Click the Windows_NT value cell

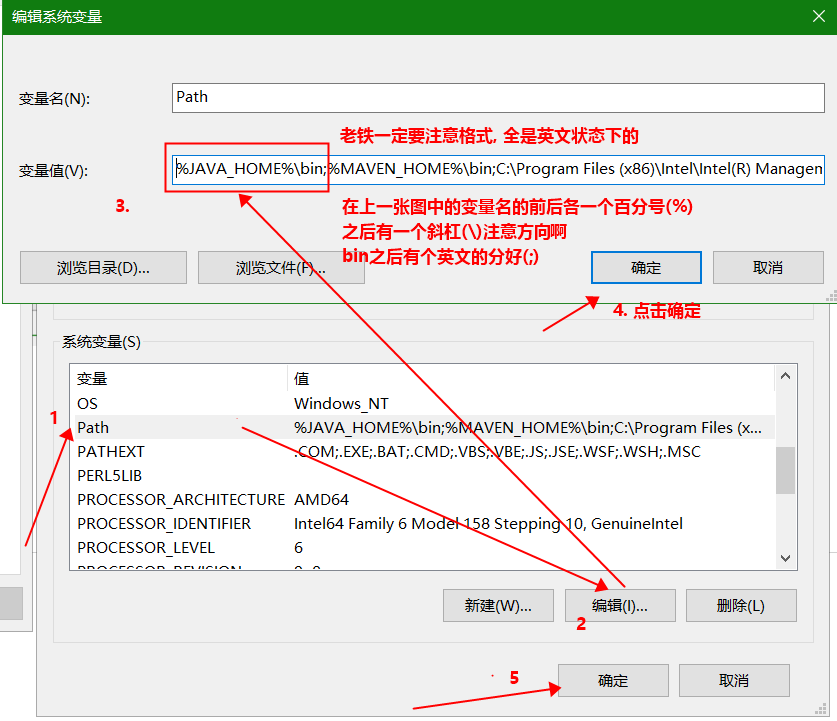(341, 403)
